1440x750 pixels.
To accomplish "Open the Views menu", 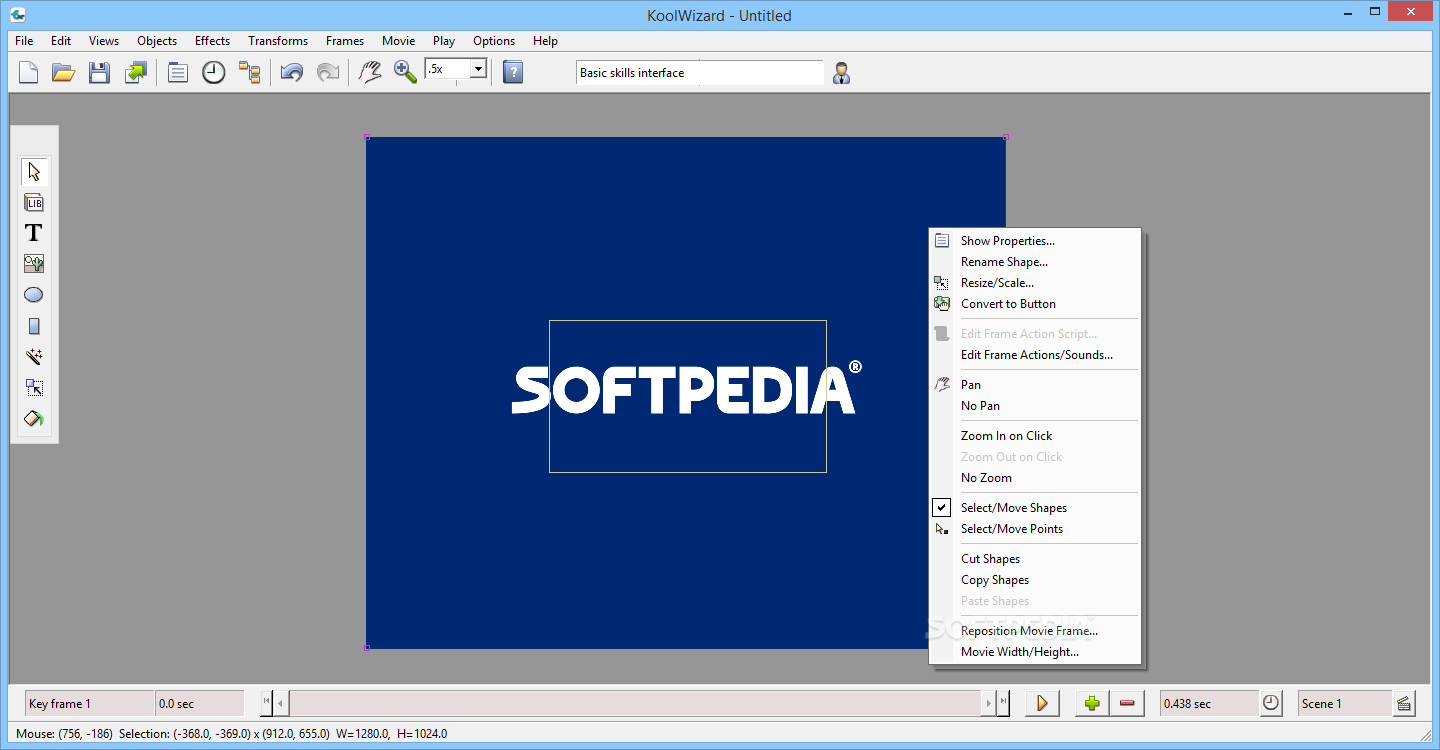I will coord(104,41).
